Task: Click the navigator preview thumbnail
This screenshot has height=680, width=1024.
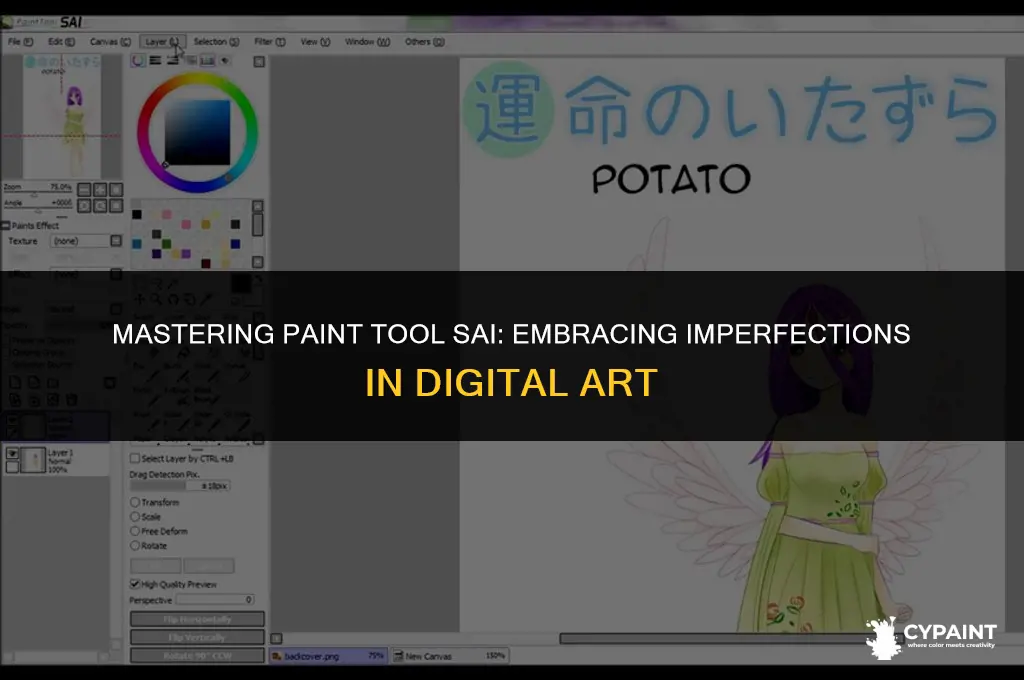Action: pos(62,116)
